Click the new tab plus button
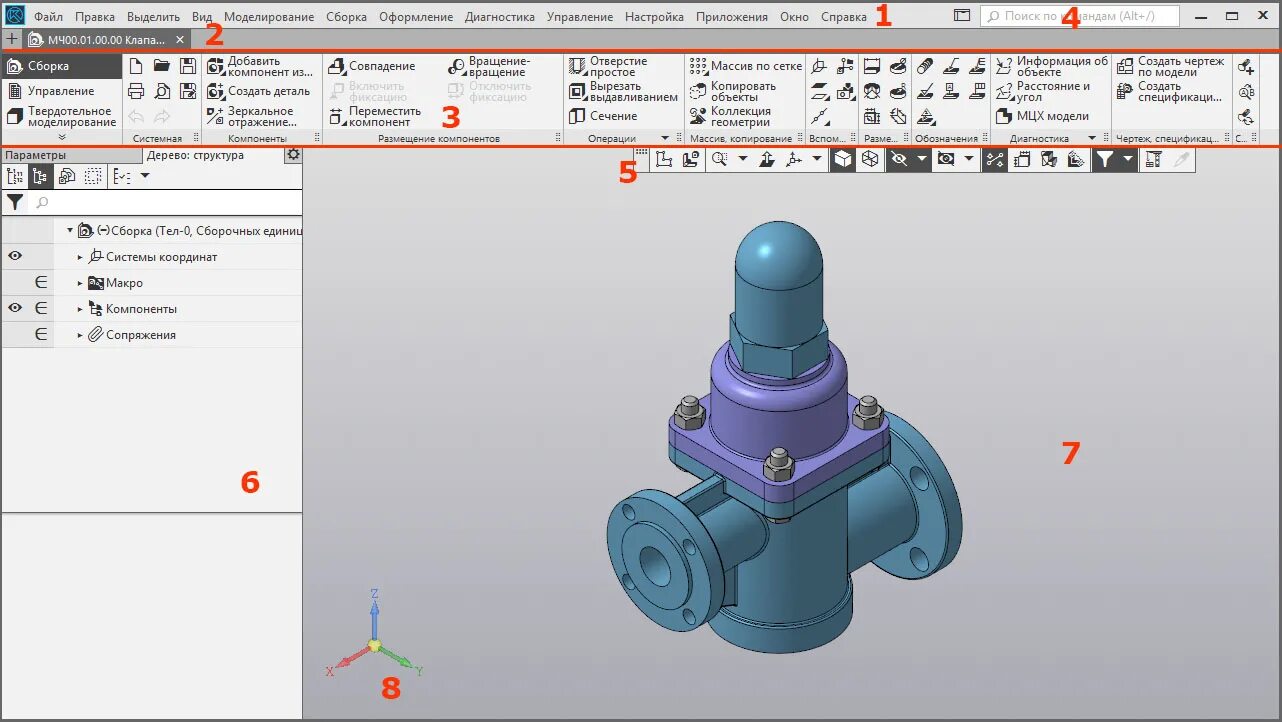1282x722 pixels. point(12,39)
